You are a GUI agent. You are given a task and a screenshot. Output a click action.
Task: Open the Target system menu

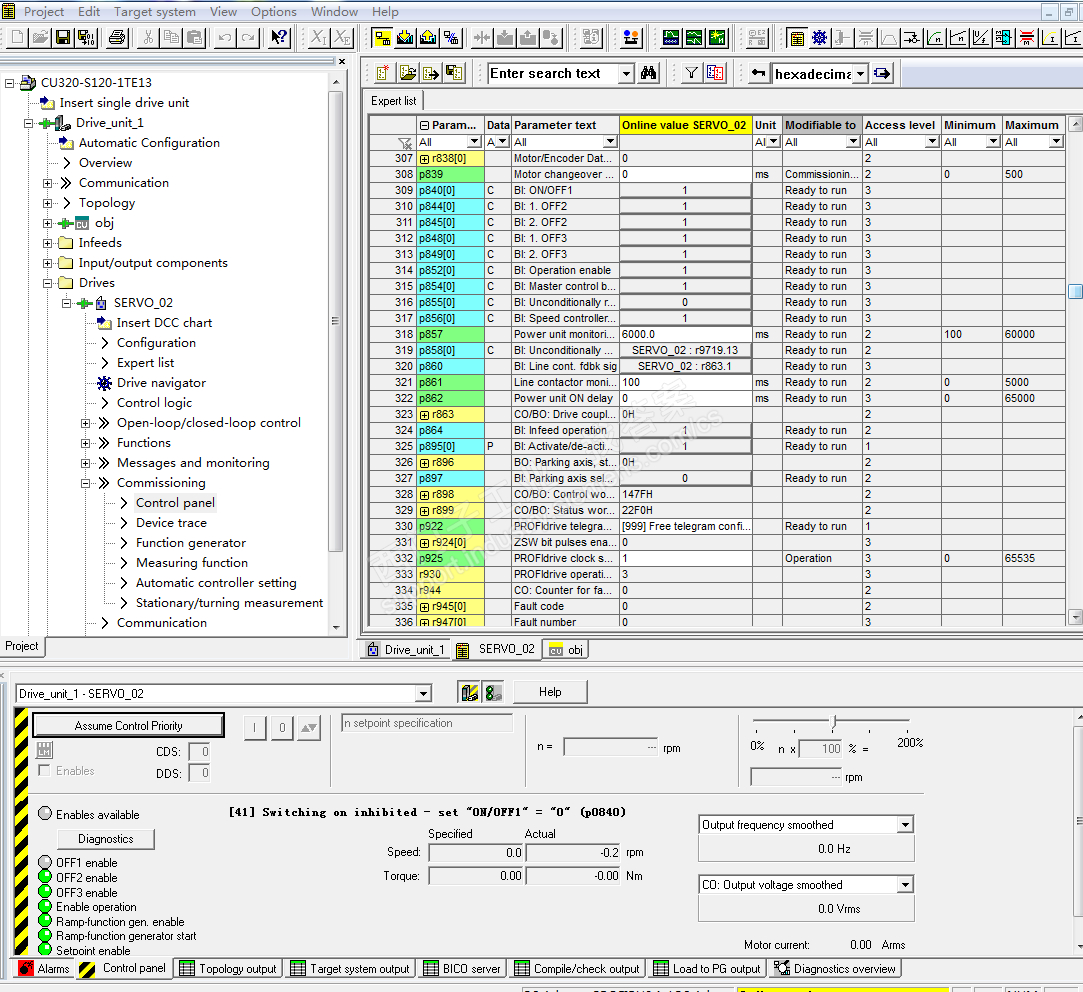pos(154,11)
